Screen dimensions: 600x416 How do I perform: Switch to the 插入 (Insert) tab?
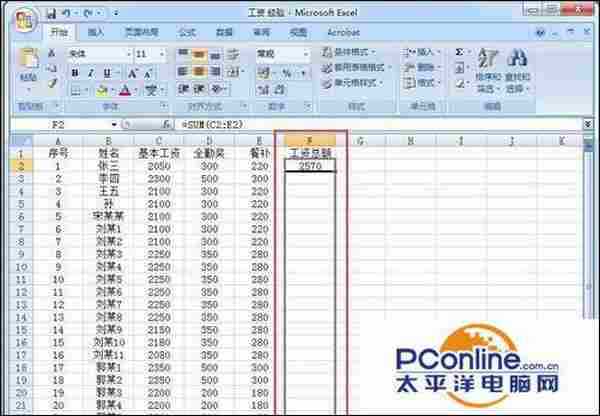pyautogui.click(x=96, y=33)
